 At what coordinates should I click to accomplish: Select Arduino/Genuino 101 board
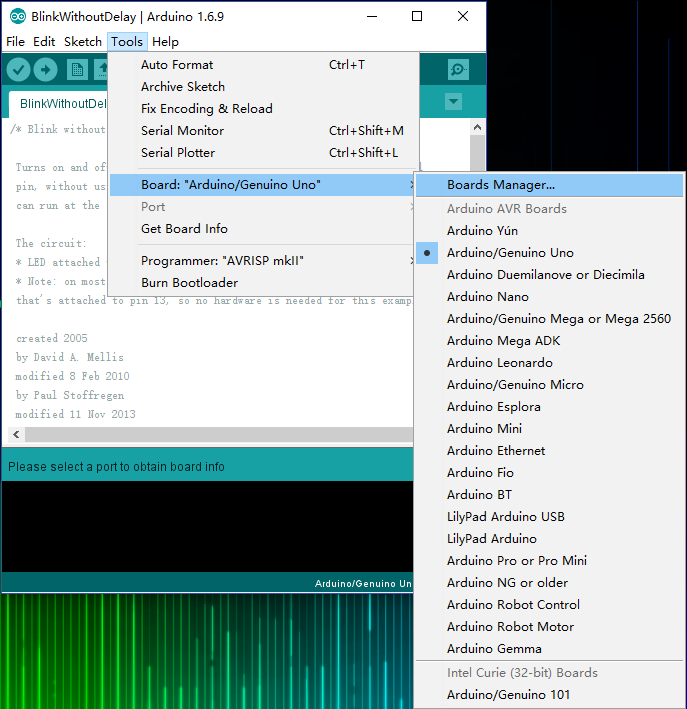click(x=549, y=695)
